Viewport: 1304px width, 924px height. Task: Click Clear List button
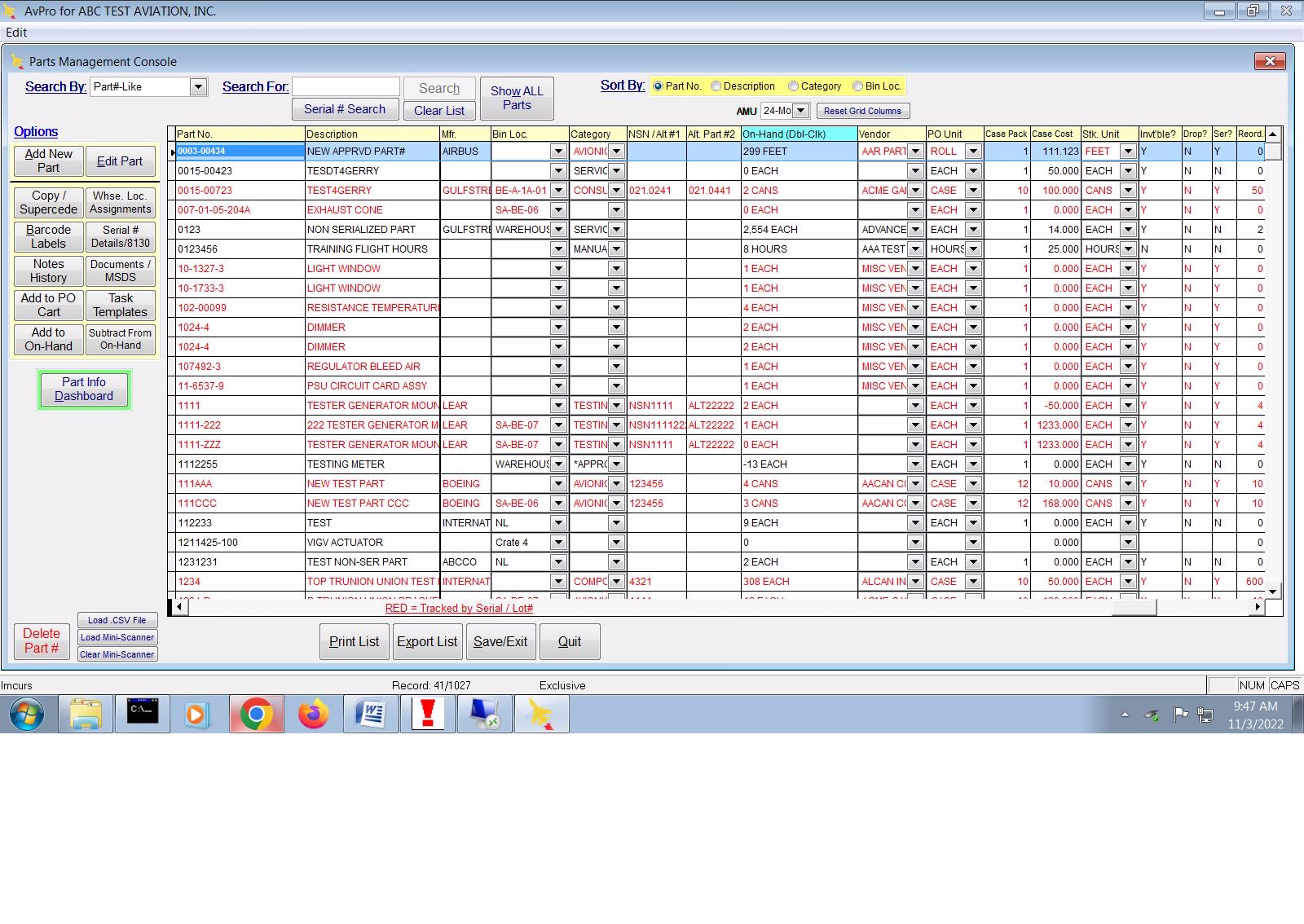coord(439,111)
